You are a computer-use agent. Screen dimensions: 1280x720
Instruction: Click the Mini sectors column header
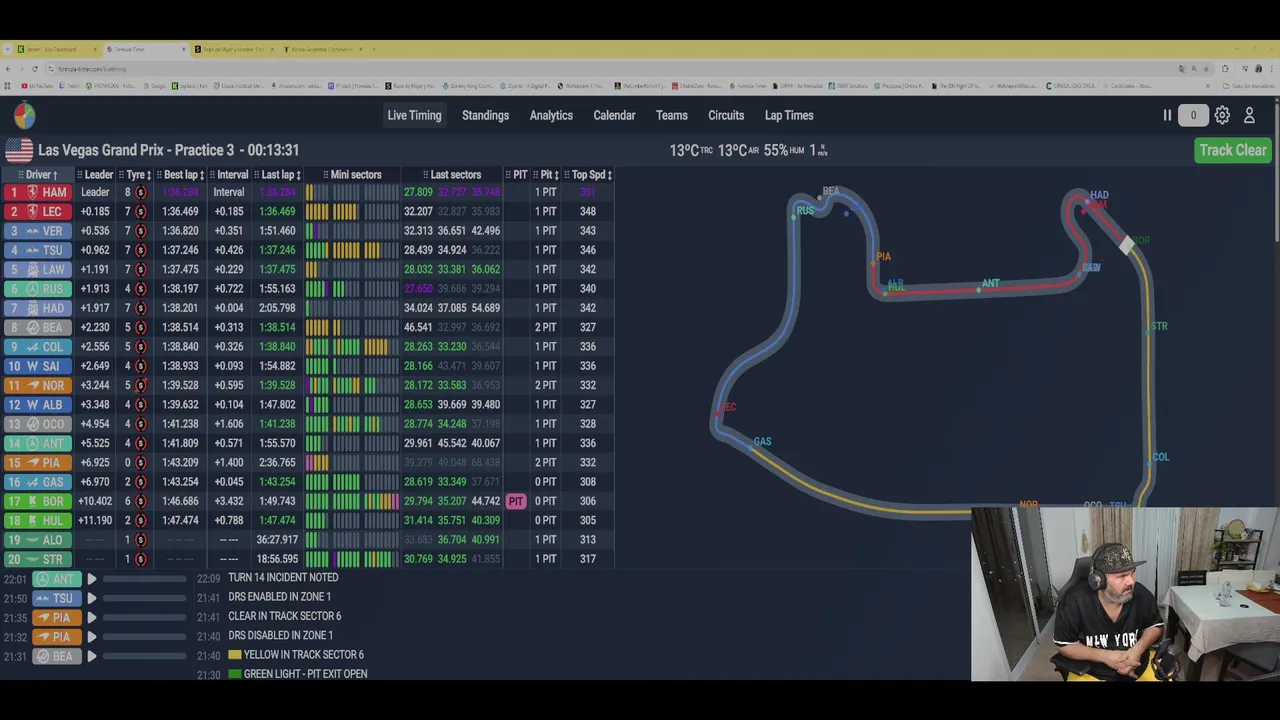pyautogui.click(x=352, y=175)
